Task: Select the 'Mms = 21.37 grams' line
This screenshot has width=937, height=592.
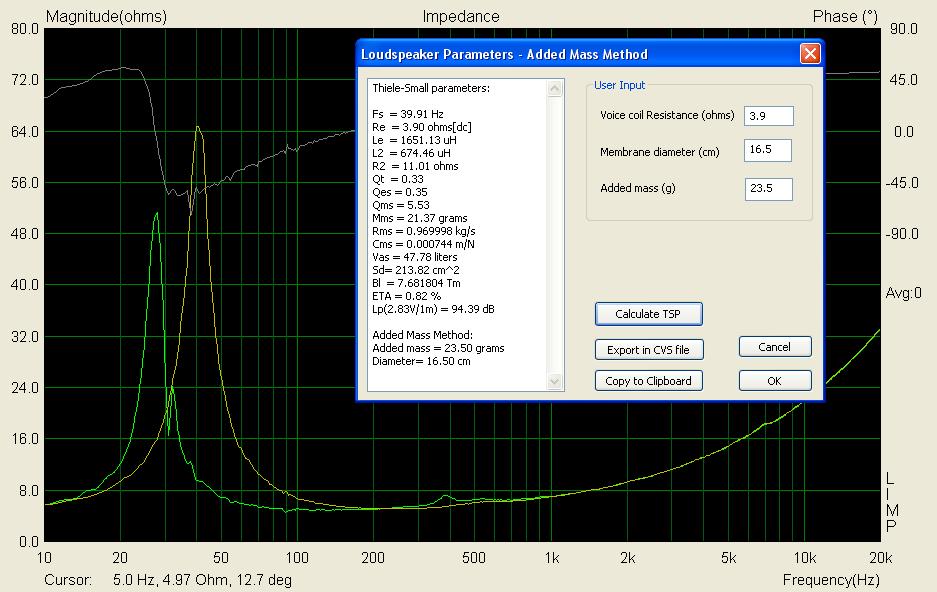Action: (x=420, y=219)
